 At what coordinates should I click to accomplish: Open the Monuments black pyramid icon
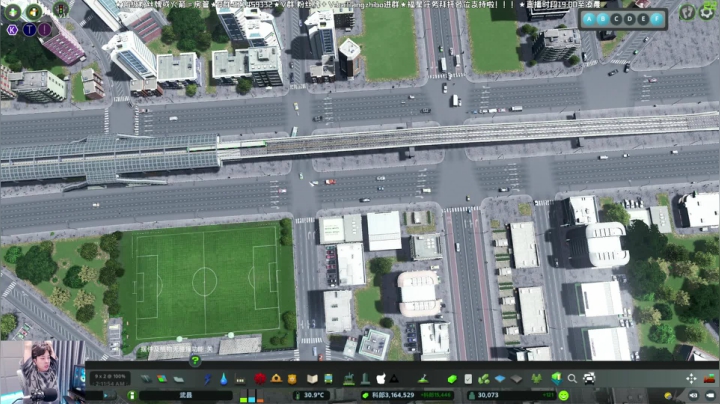click(394, 379)
